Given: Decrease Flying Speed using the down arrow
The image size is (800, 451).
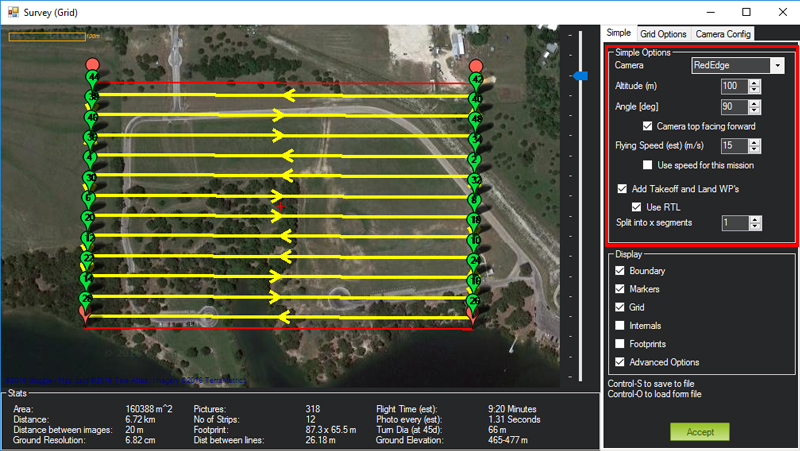Looking at the screenshot, I should 755,149.
